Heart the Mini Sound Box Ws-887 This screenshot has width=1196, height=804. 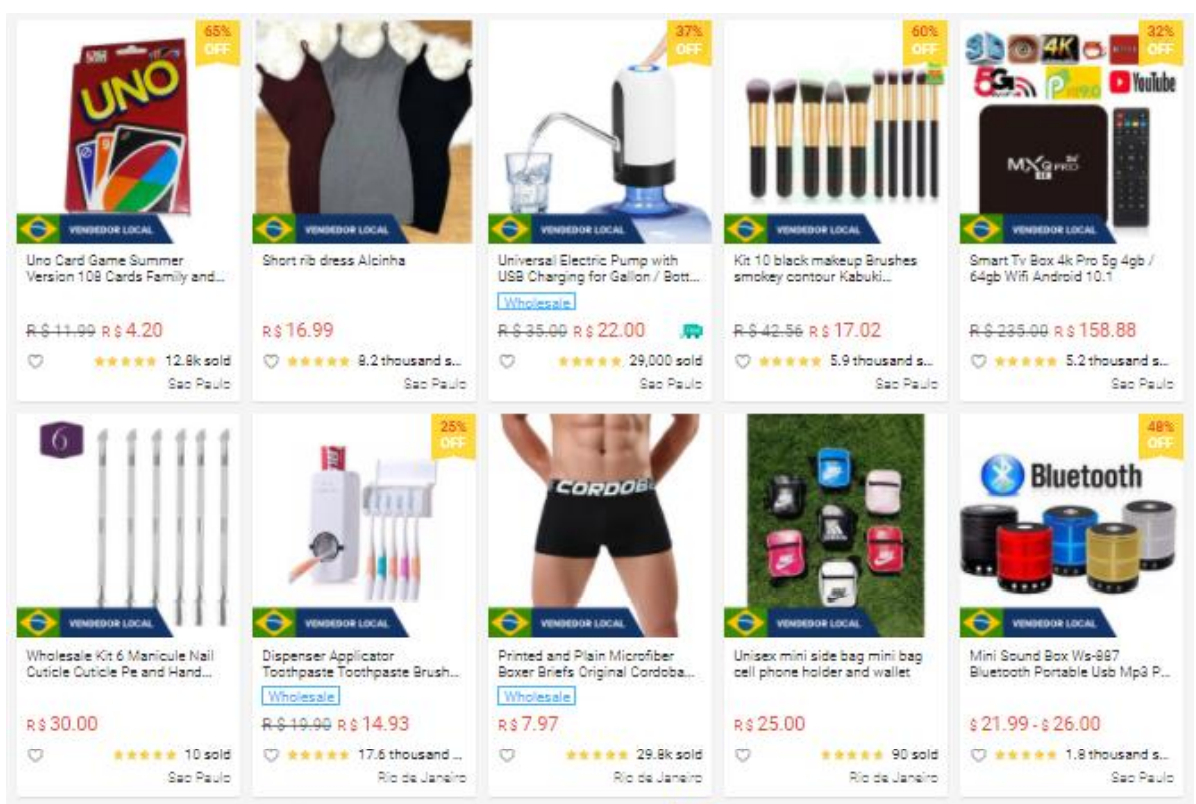(978, 755)
